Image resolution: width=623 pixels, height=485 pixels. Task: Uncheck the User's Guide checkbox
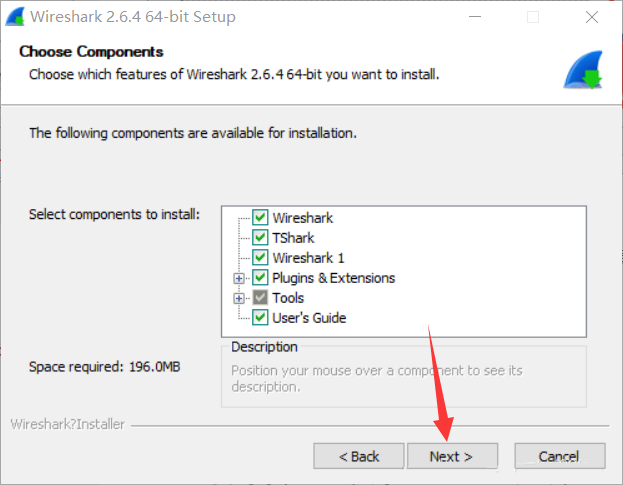point(260,317)
